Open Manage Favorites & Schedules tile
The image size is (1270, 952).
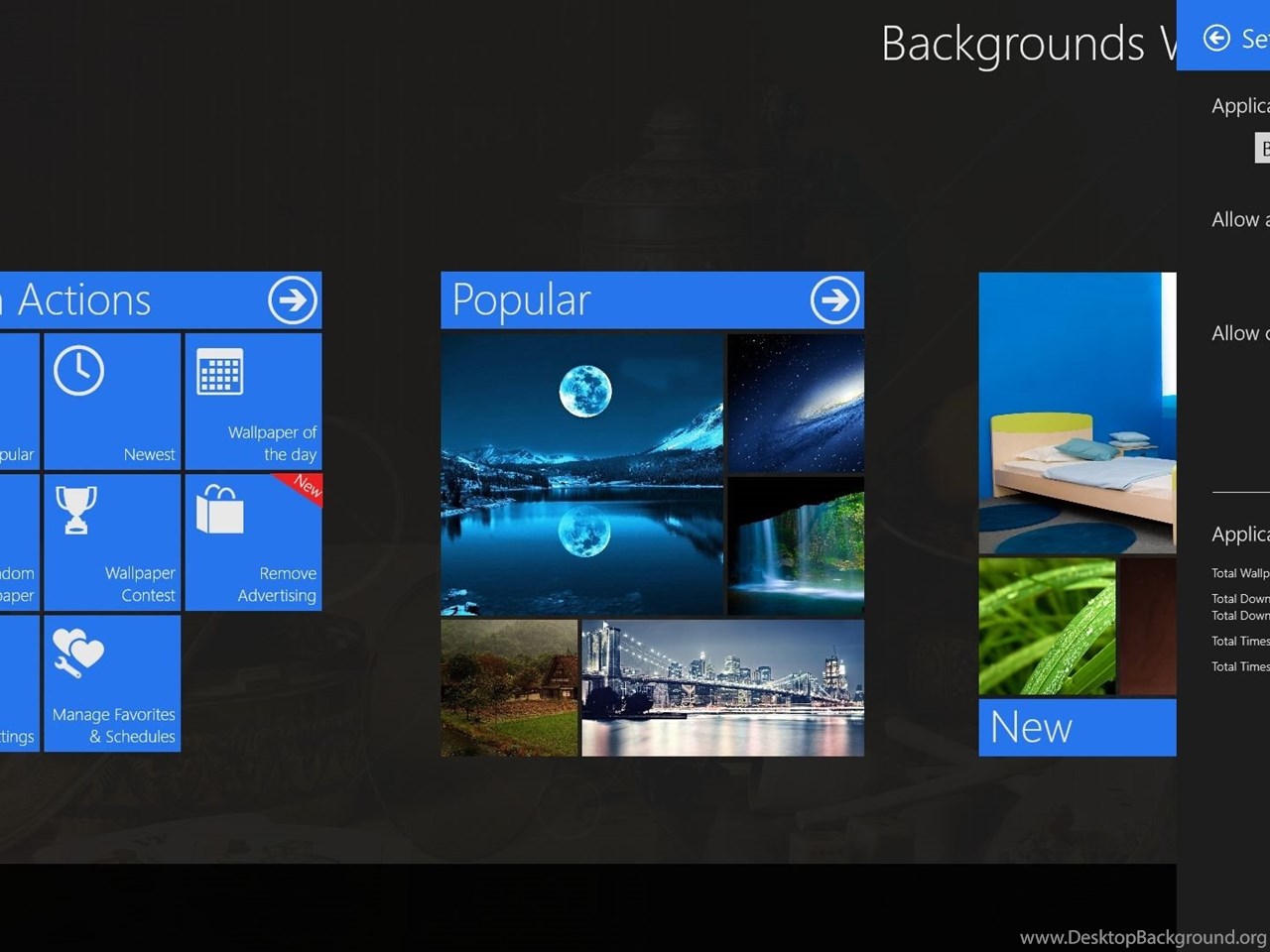112,683
